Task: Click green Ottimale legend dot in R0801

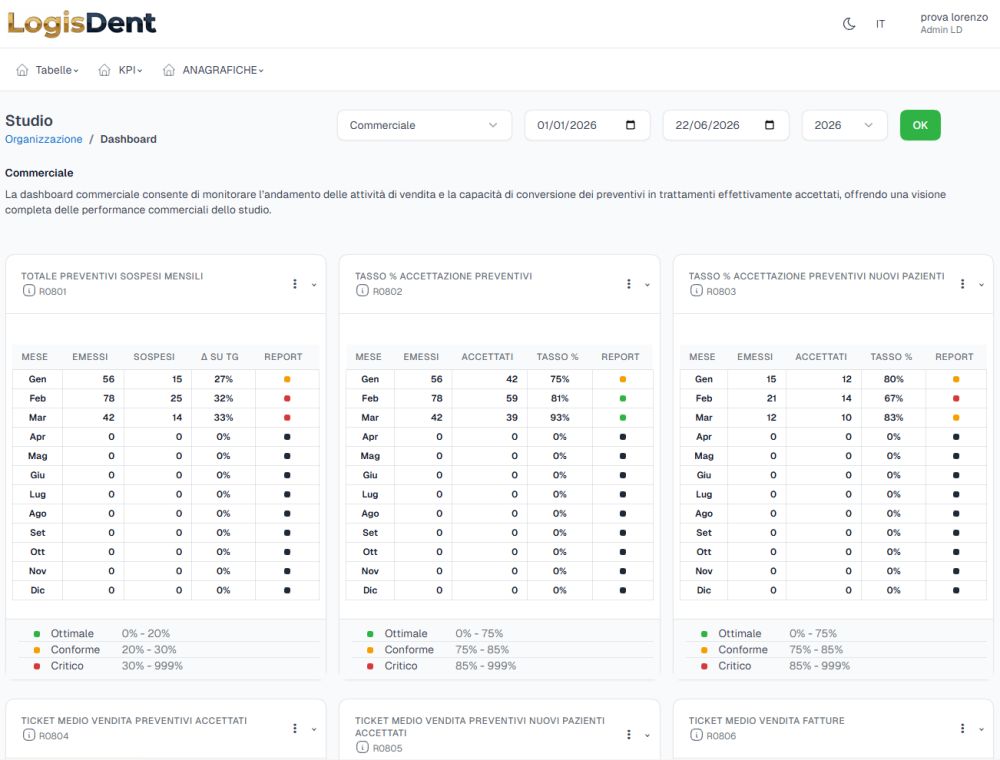Action: tap(37, 634)
